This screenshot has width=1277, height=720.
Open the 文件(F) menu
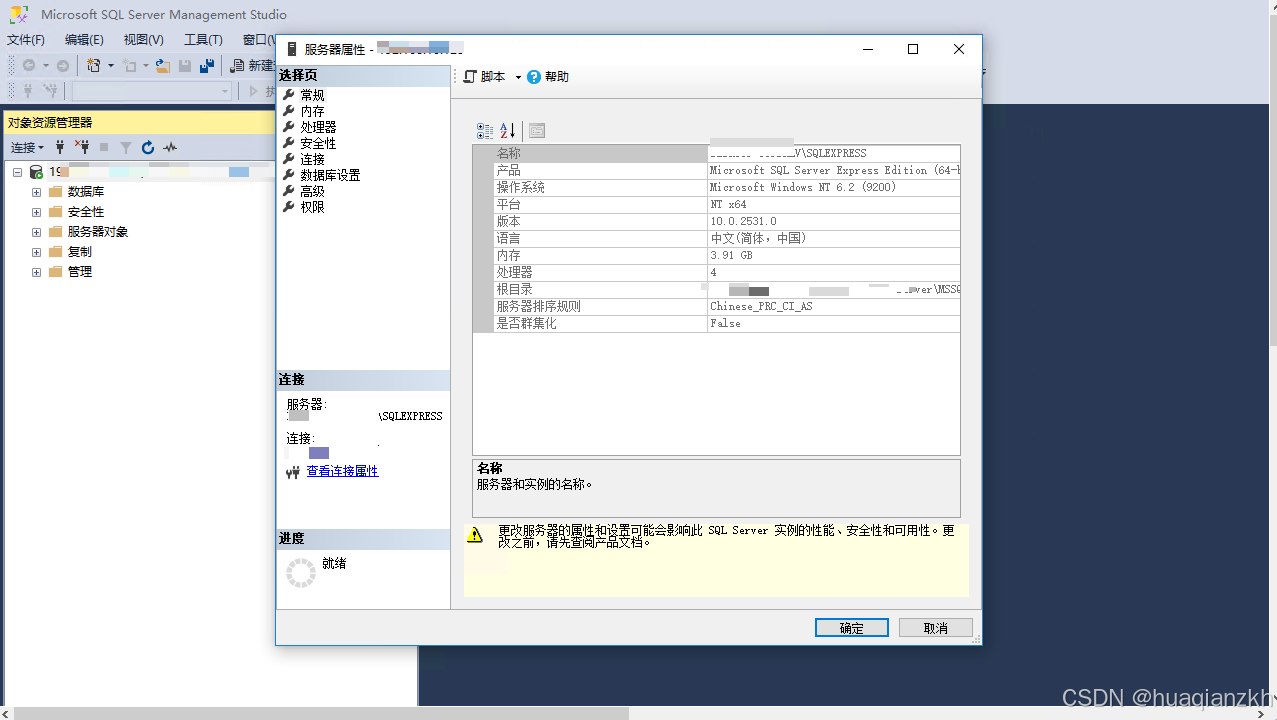26,40
